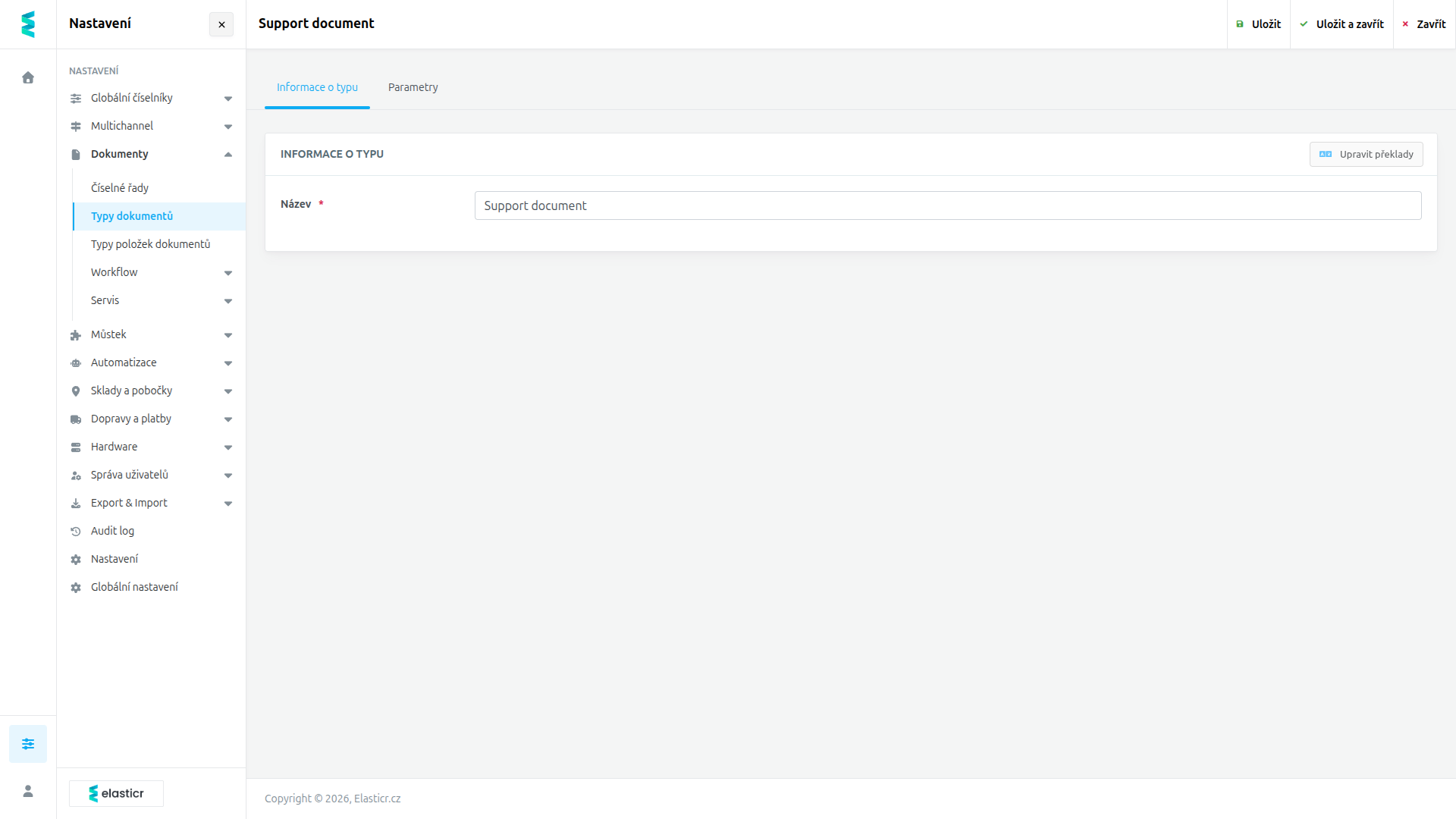
Task: Click the Support document page title
Action: (316, 24)
